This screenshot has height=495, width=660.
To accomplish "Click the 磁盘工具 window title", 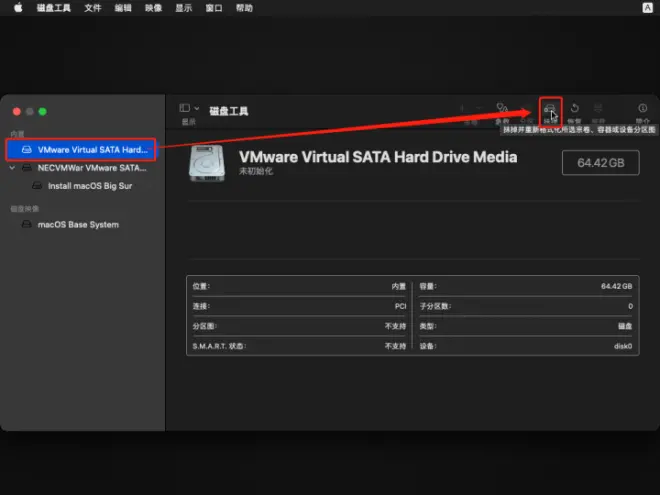I will [x=229, y=111].
